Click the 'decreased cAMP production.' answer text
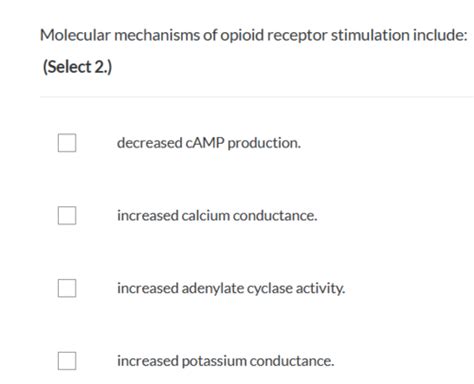This screenshot has height=384, width=474. [x=209, y=143]
